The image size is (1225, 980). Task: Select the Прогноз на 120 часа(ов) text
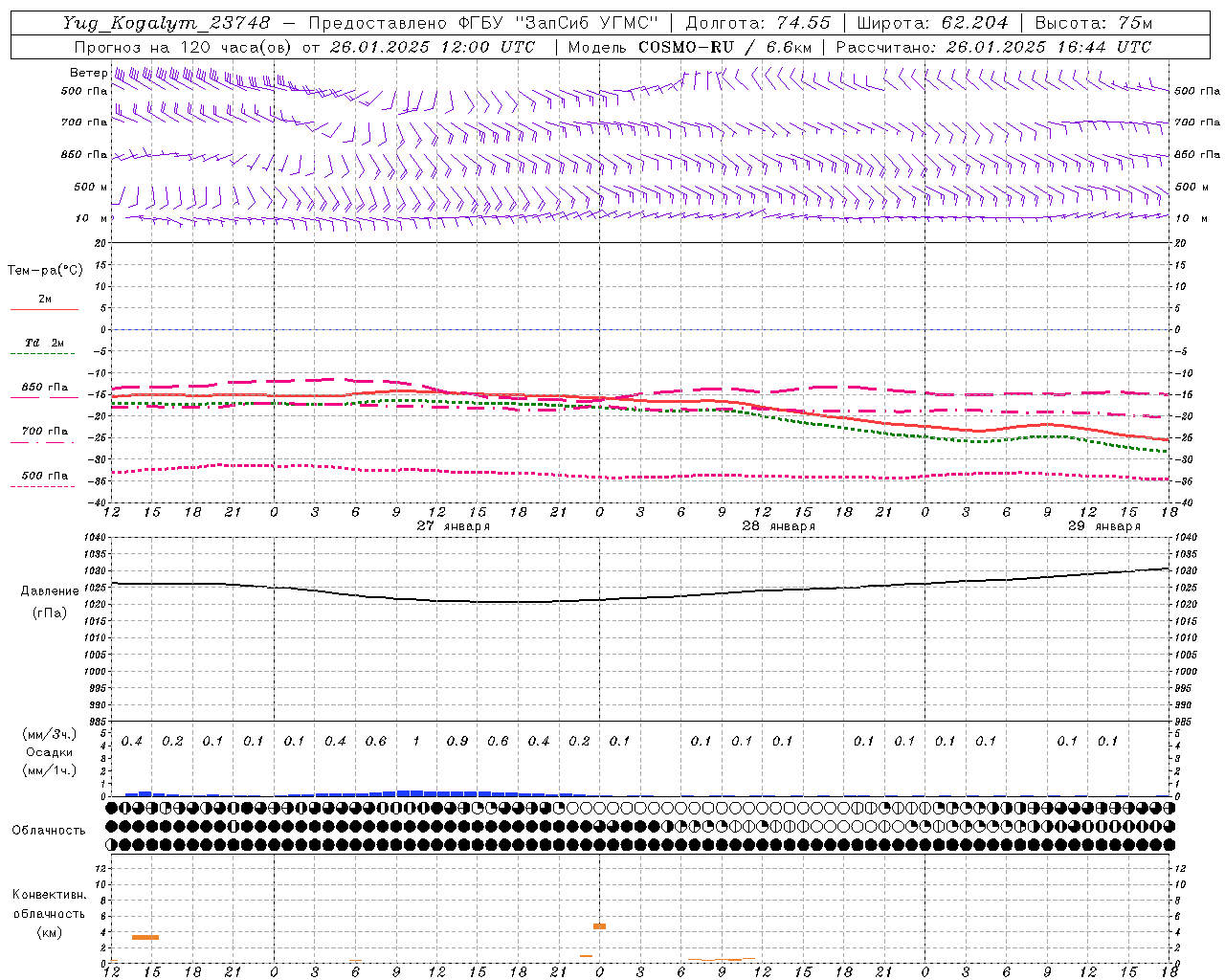click(184, 47)
